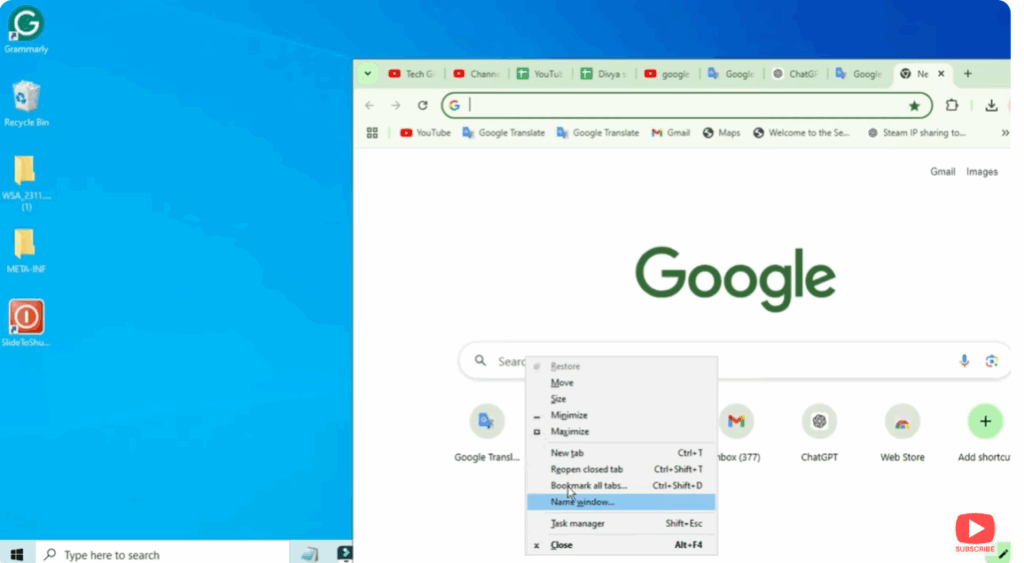Viewport: 1024px width, 563px height.
Task: Switch to the ChatGPT tab
Action: pos(795,74)
